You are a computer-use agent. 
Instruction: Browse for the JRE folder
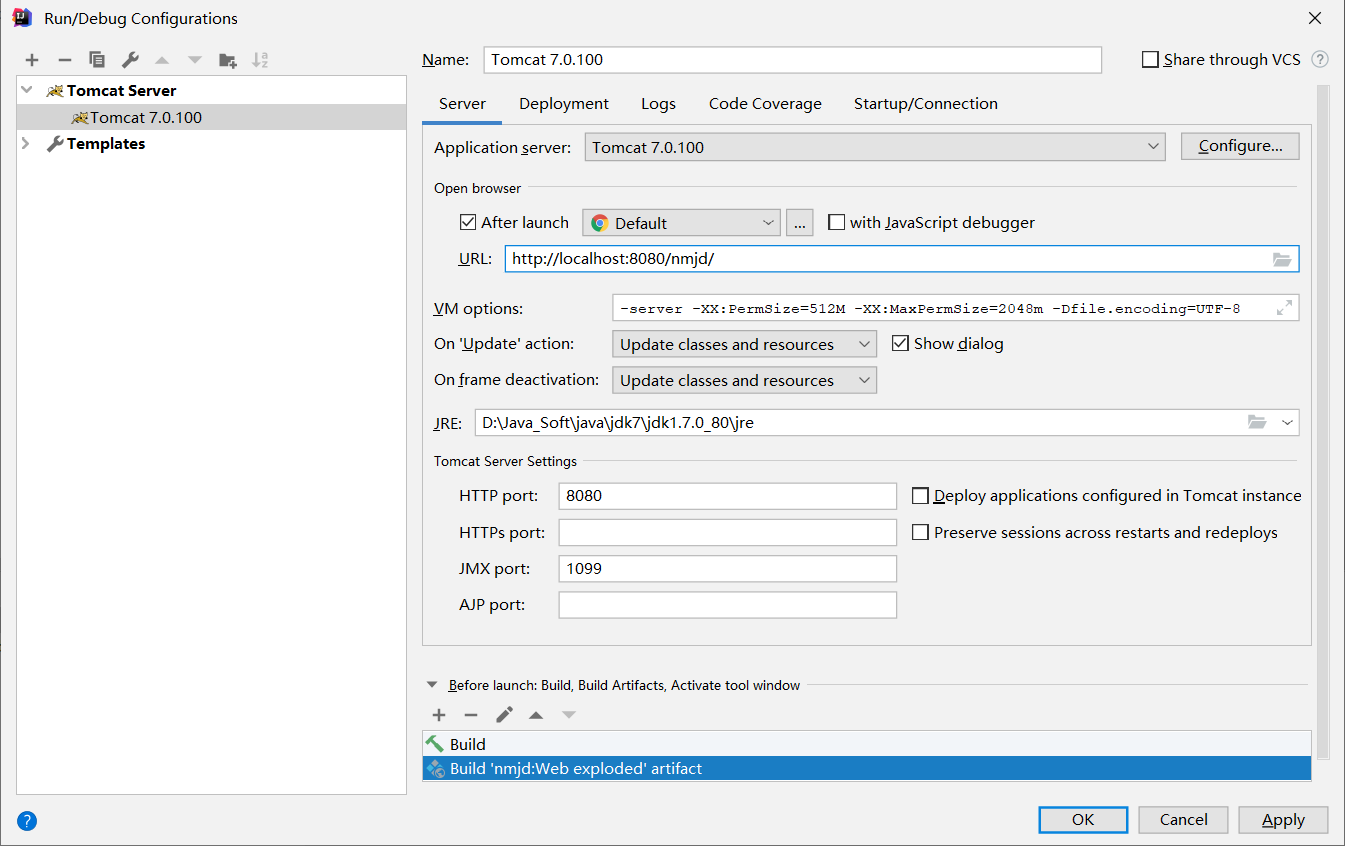point(1257,422)
